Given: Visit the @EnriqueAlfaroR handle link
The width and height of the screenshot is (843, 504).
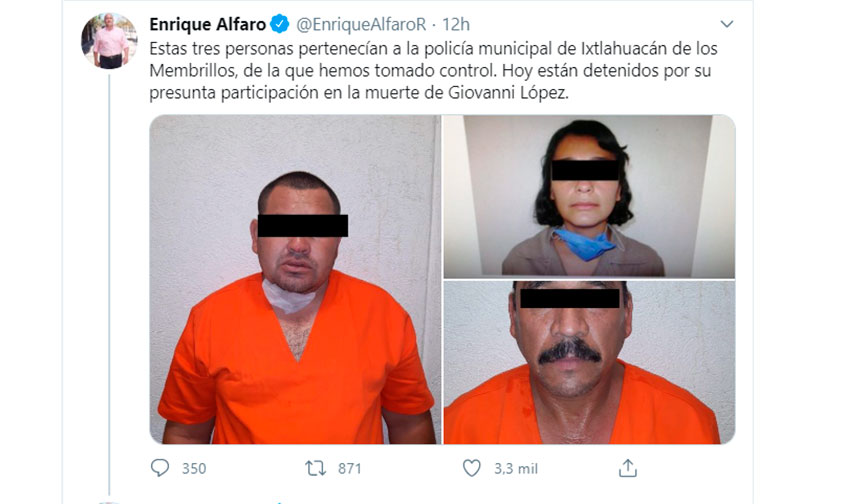Looking at the screenshot, I should click(x=361, y=24).
